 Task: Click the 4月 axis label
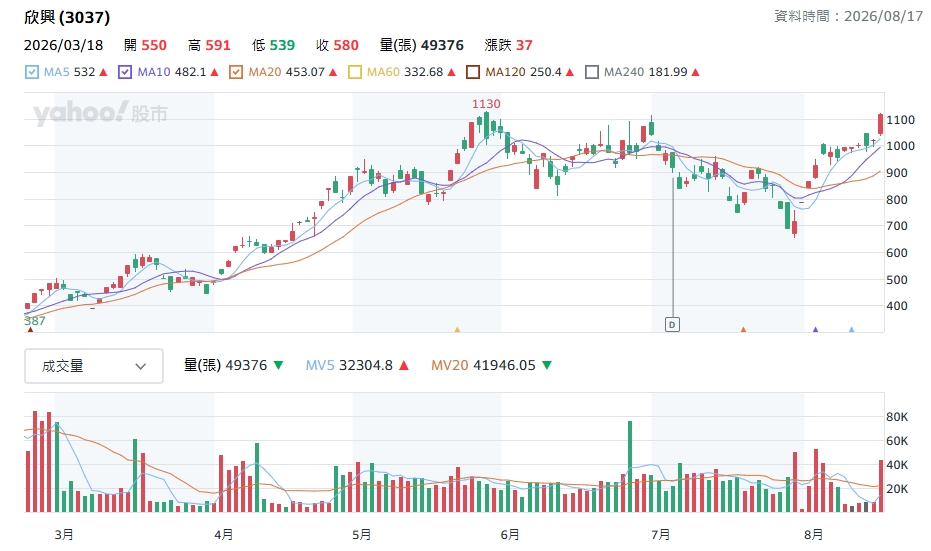click(224, 535)
